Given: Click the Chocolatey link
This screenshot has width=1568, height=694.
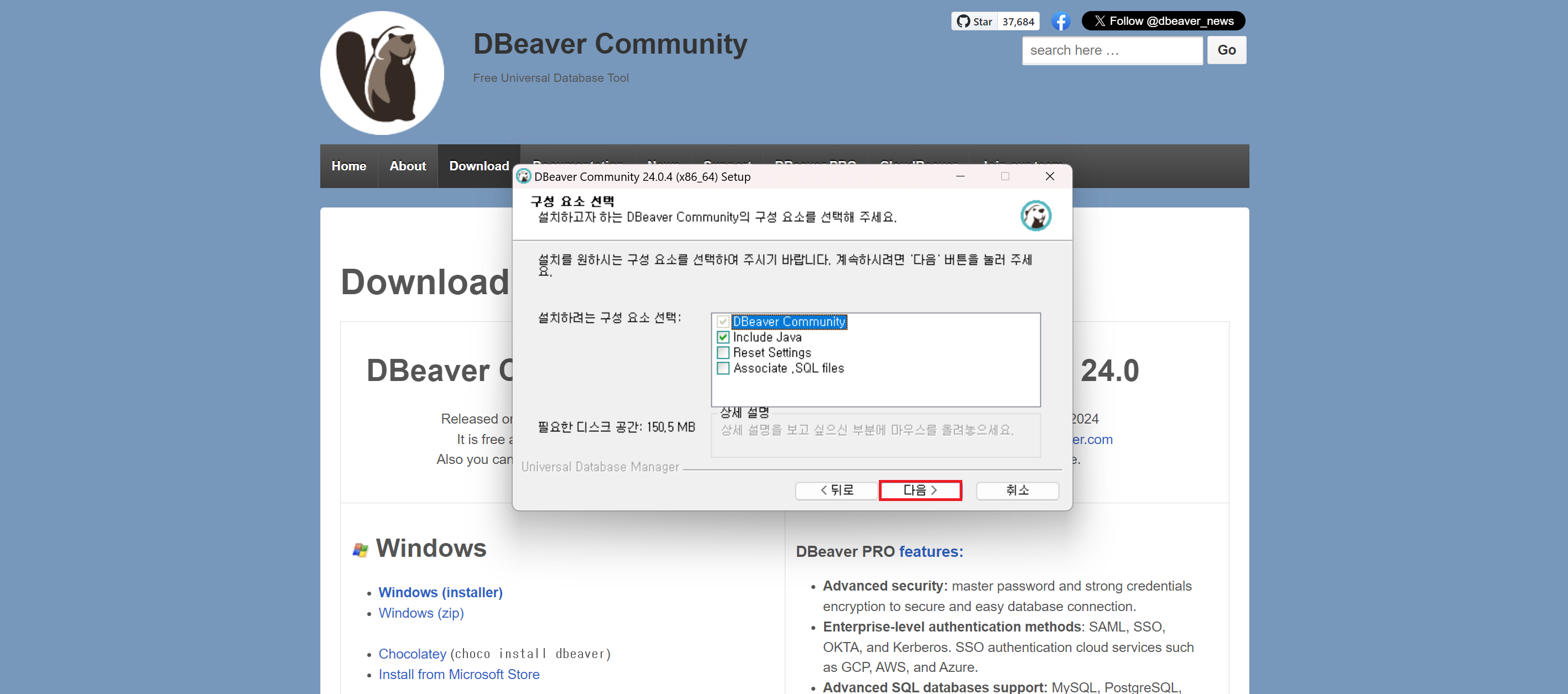Looking at the screenshot, I should coord(412,653).
